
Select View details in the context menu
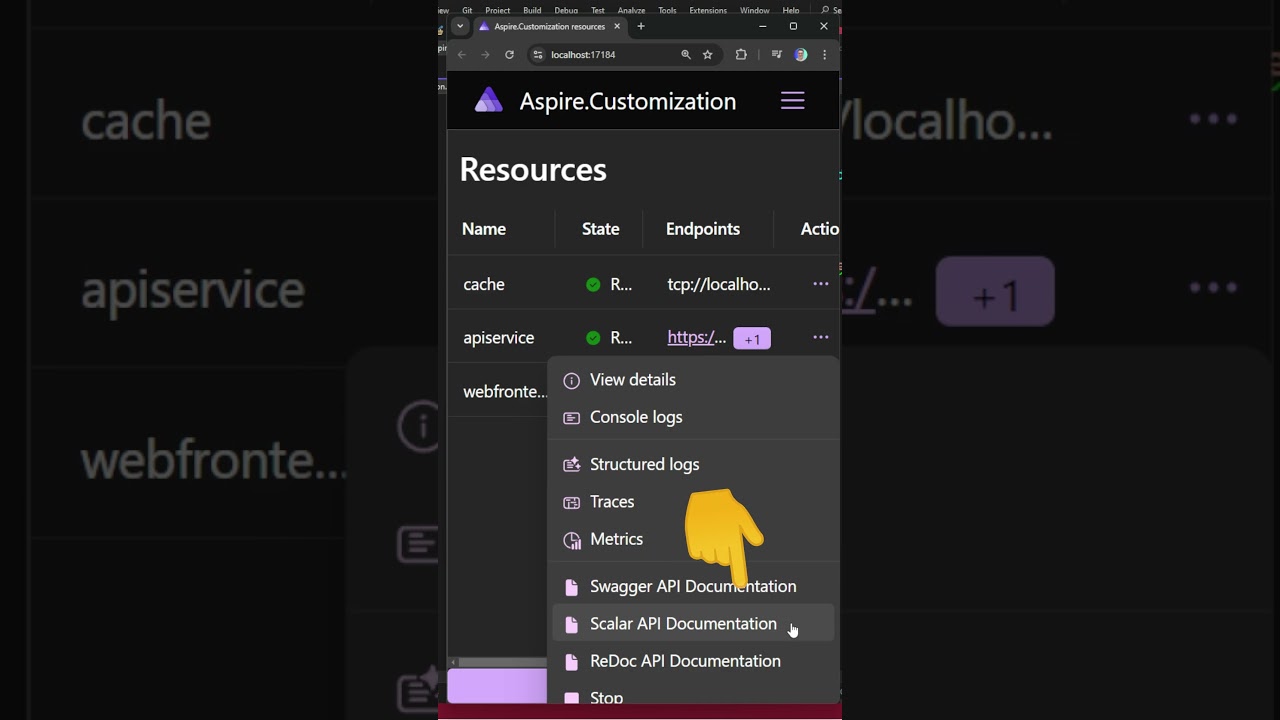694,380
